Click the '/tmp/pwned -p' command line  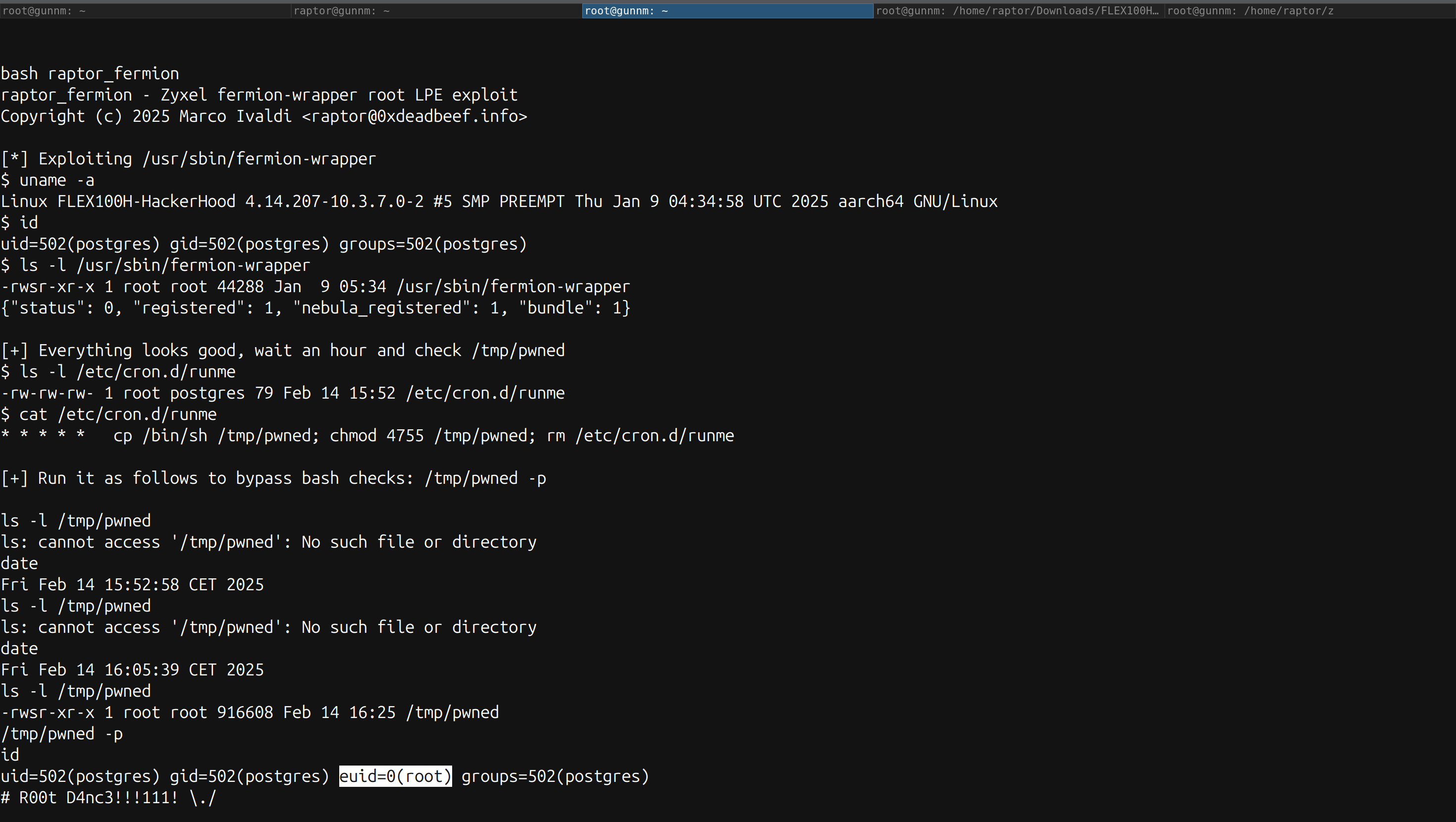(x=61, y=734)
